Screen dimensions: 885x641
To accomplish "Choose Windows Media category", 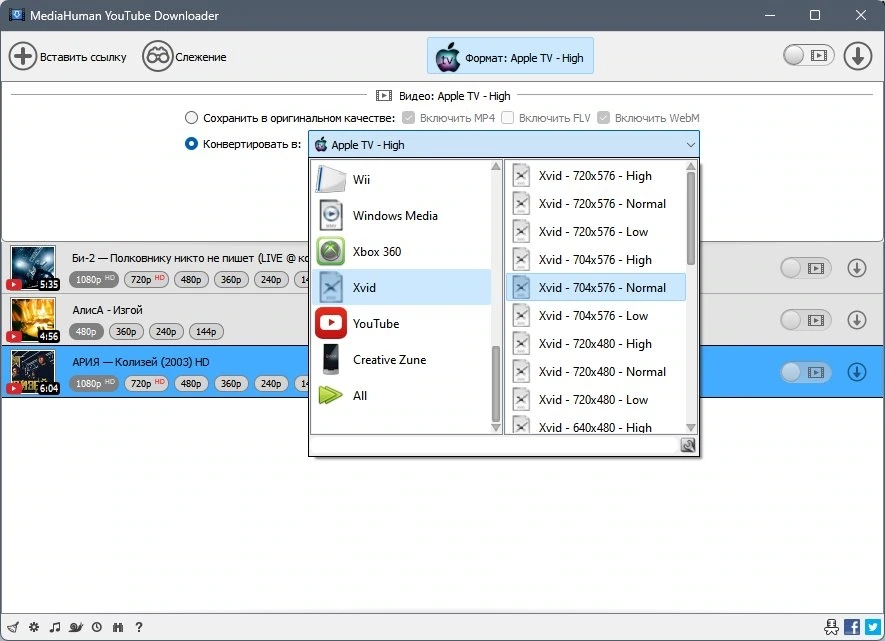I will click(402, 216).
